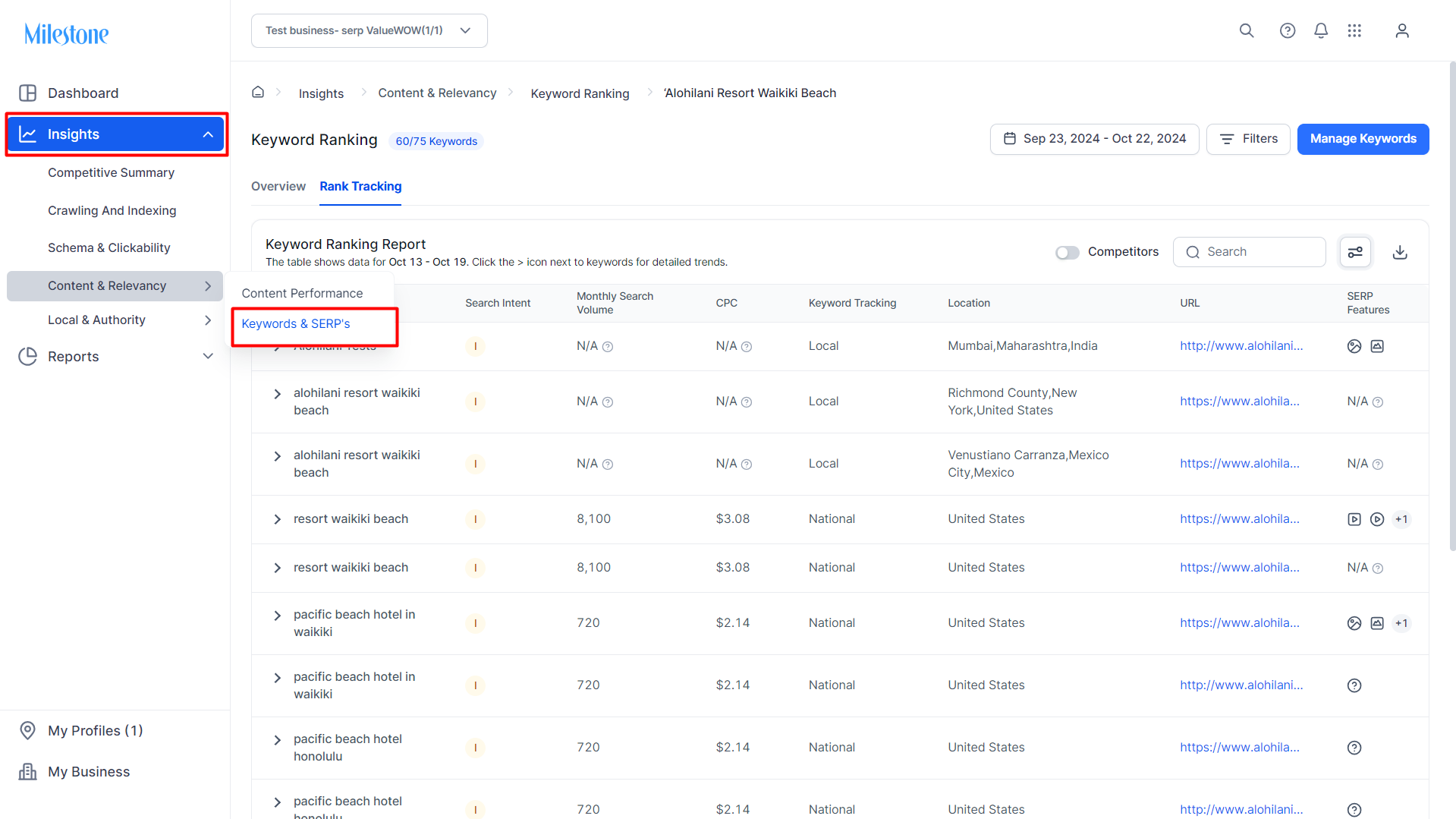Open the apps grid menu

pyautogui.click(x=1354, y=30)
